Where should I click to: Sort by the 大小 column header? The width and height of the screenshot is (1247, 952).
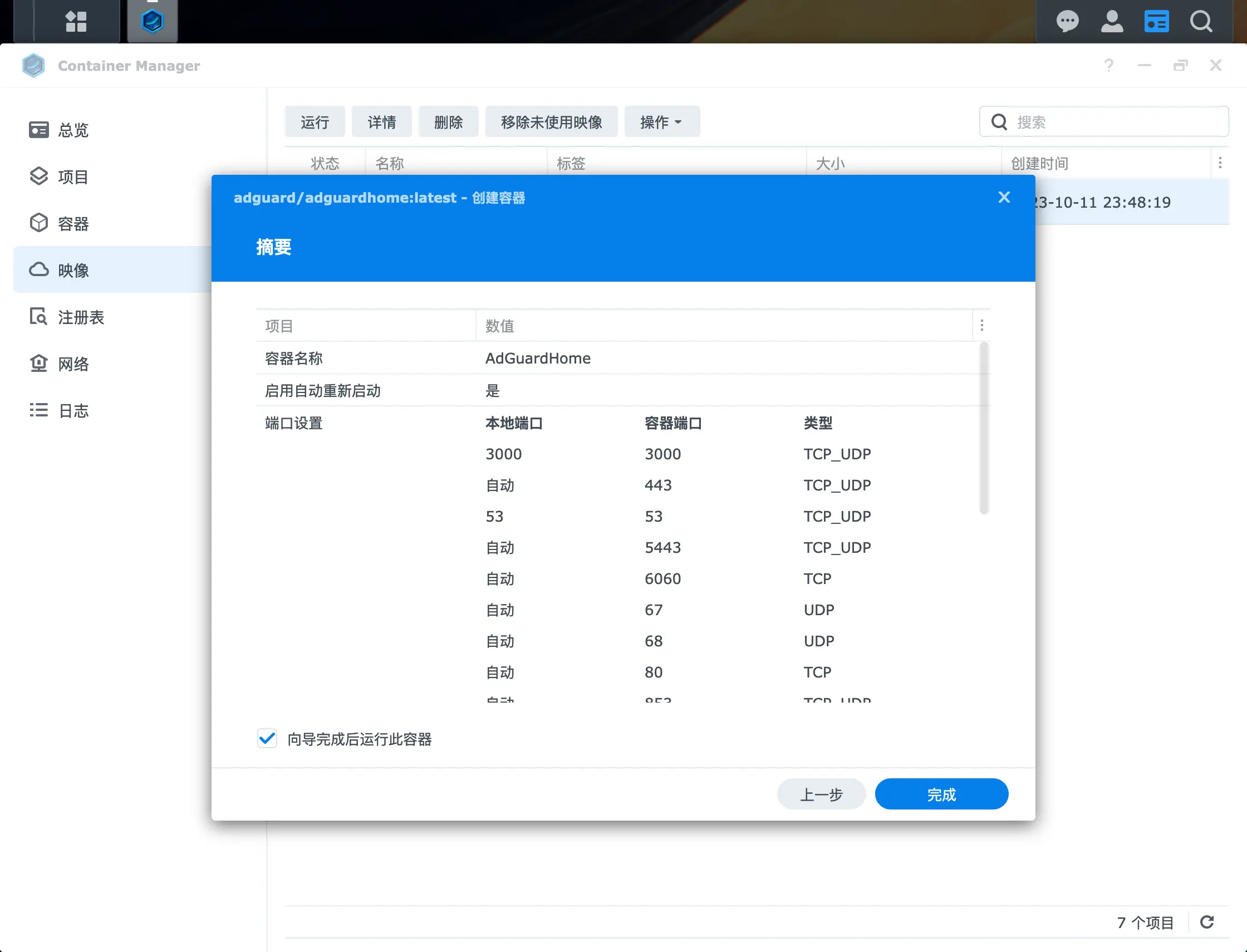coord(904,164)
